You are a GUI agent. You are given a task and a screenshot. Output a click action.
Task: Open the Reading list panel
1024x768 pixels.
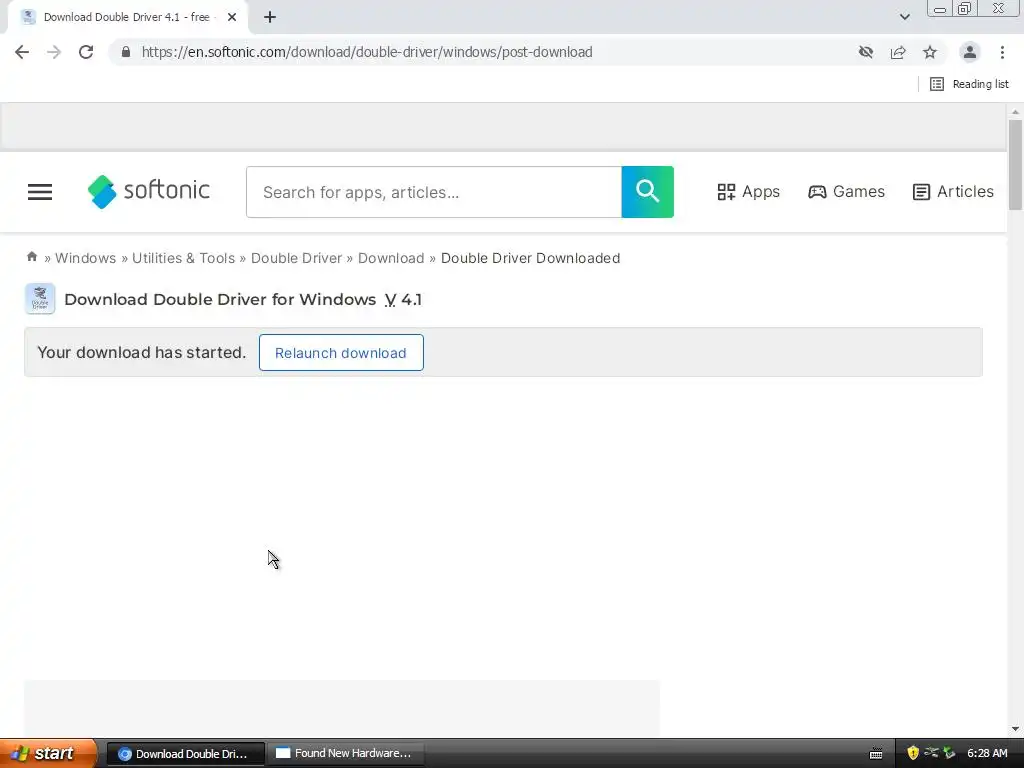[970, 84]
